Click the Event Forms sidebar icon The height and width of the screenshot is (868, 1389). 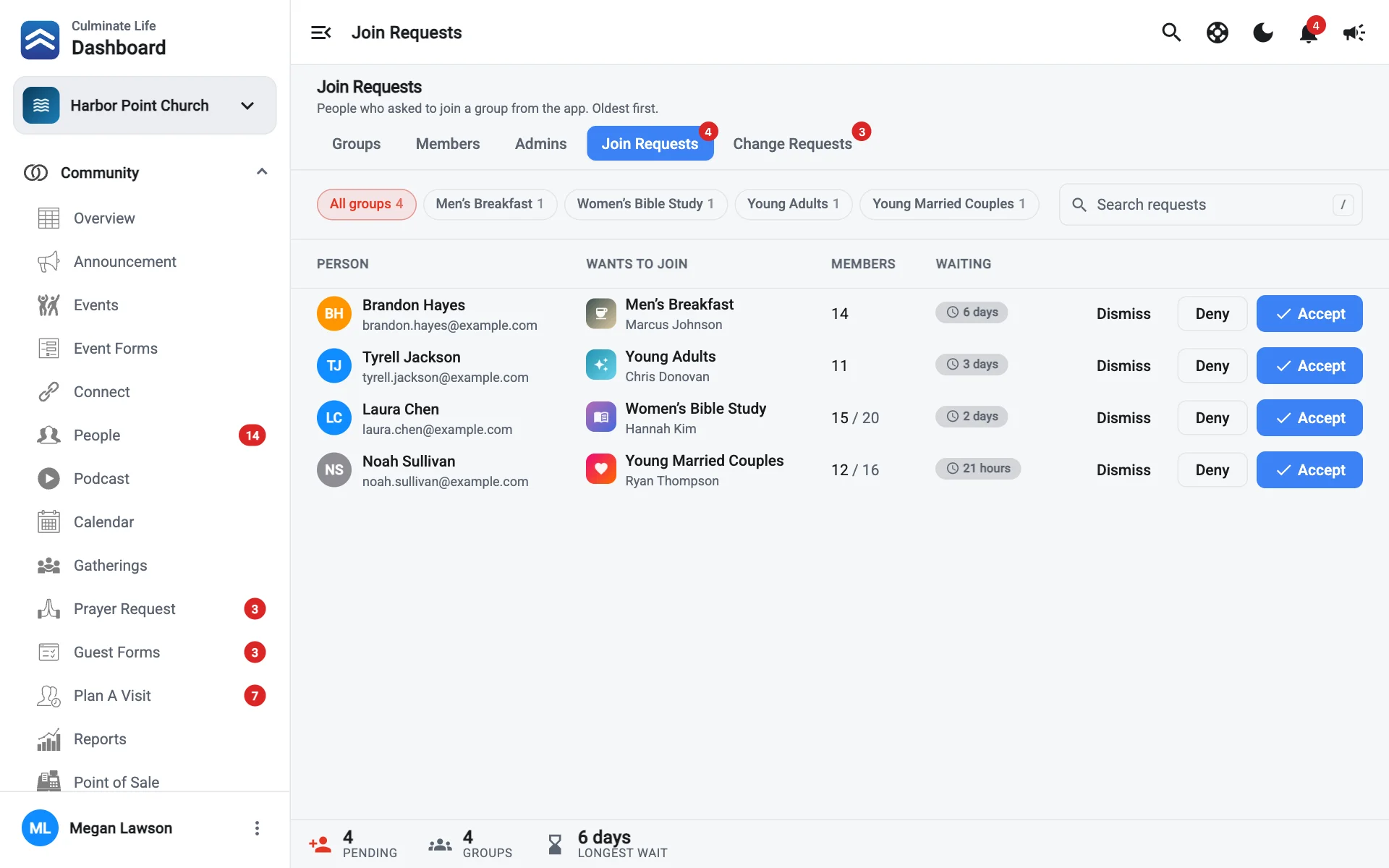pyautogui.click(x=48, y=349)
